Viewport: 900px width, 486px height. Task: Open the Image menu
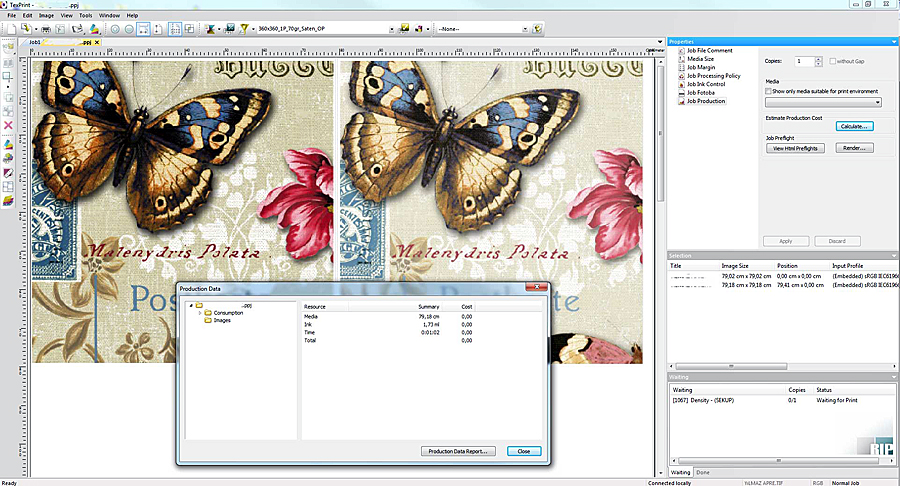pyautogui.click(x=46, y=15)
